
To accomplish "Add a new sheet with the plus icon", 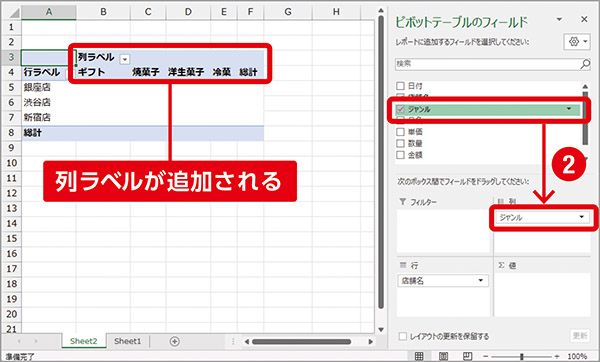I will click(x=174, y=341).
